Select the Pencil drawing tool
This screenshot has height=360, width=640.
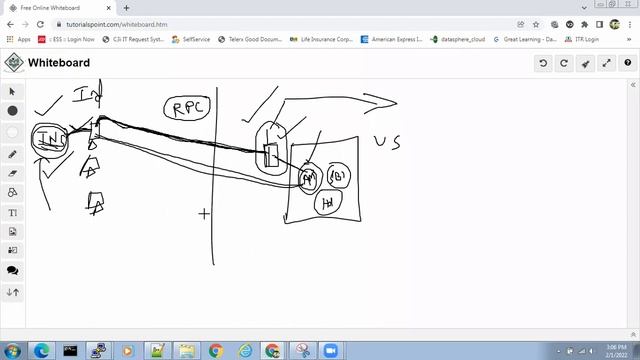tap(12, 154)
